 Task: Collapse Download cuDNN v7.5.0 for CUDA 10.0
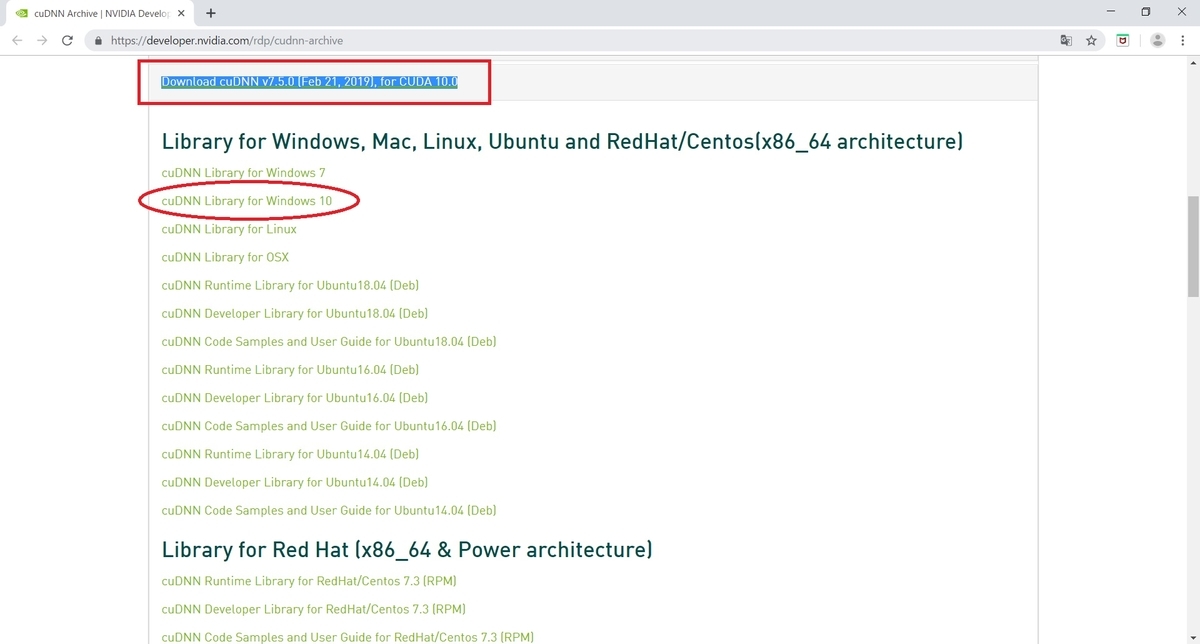(x=309, y=81)
